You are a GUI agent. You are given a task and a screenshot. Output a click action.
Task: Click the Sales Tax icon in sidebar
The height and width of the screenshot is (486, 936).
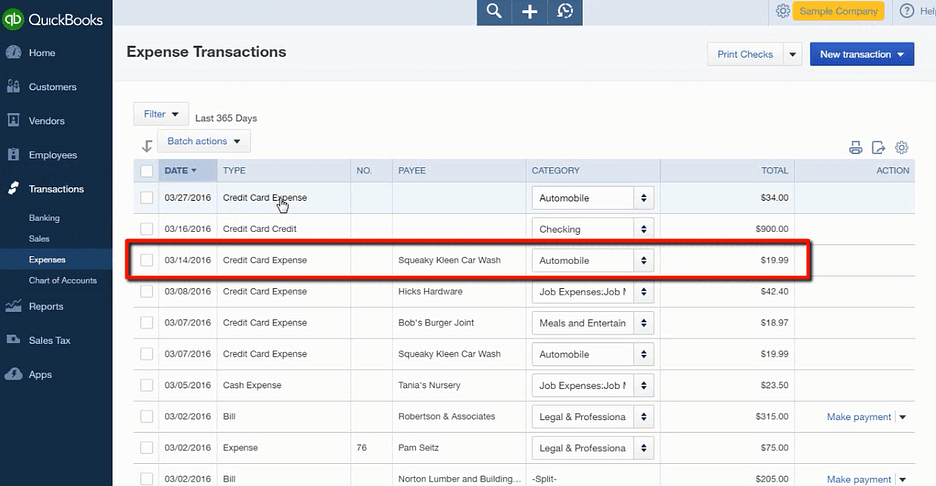point(13,340)
